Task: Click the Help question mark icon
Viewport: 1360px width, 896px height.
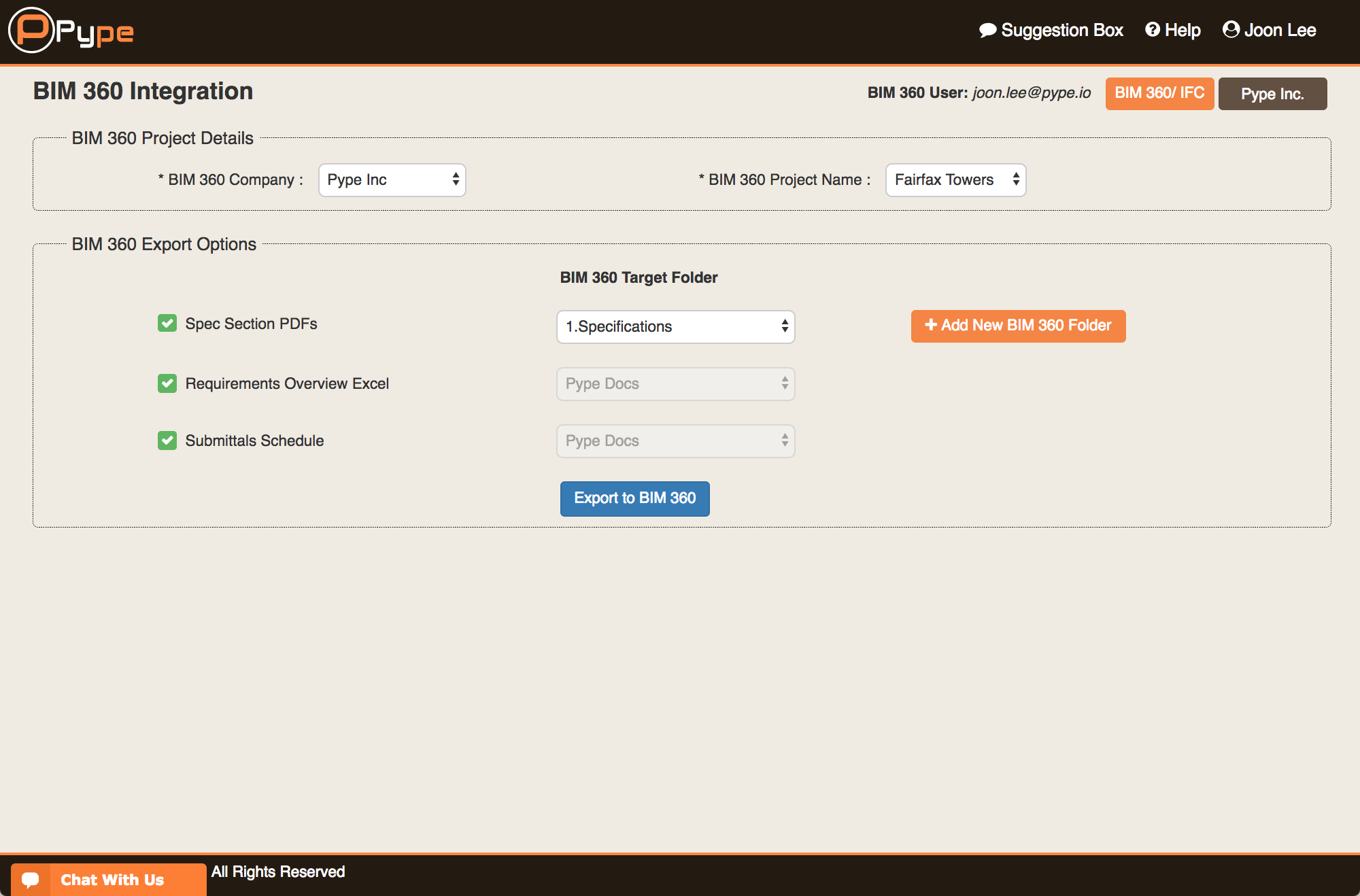Action: [1152, 30]
